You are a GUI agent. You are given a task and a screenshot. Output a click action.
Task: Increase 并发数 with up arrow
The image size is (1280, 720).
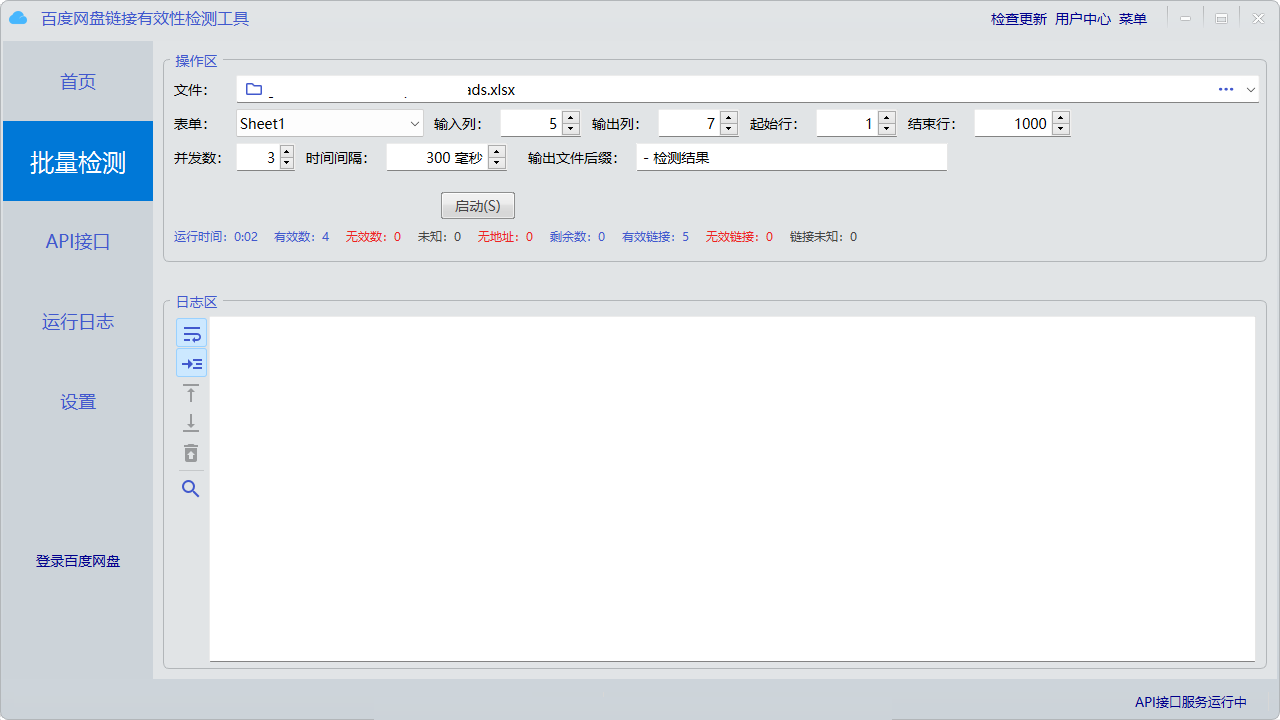(x=287, y=152)
